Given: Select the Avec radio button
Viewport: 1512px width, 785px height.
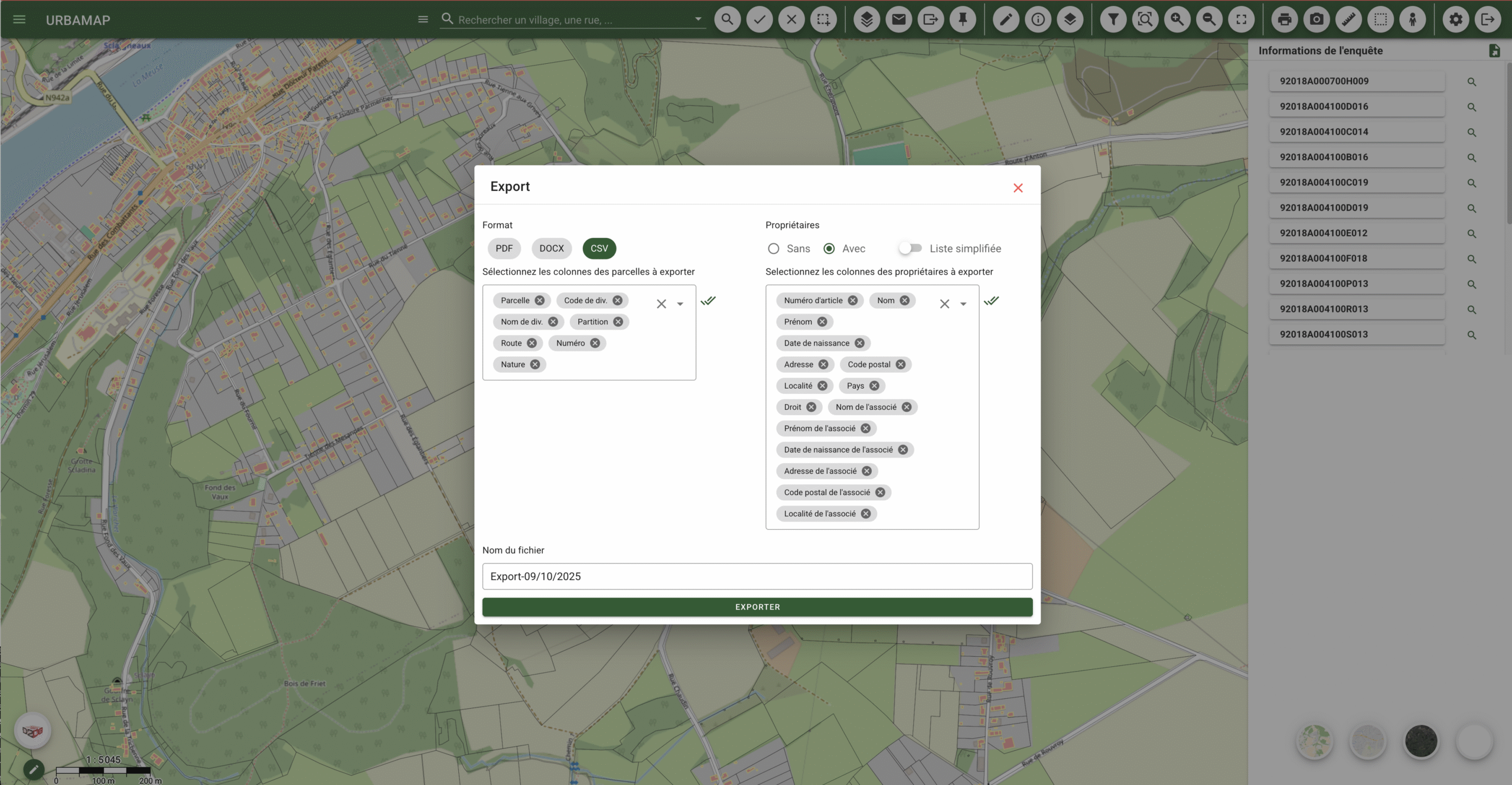Looking at the screenshot, I should tap(829, 249).
